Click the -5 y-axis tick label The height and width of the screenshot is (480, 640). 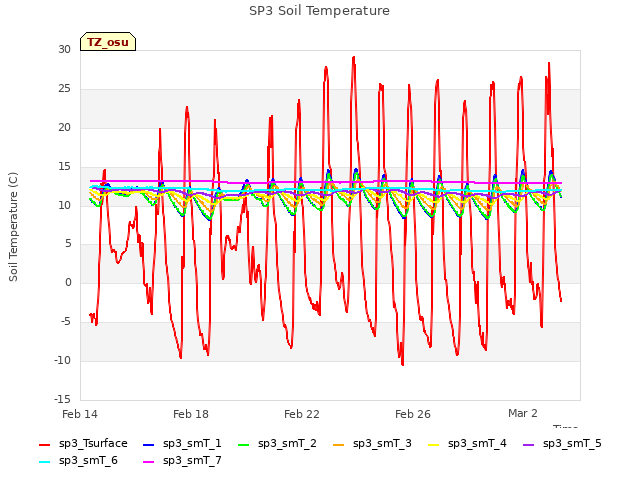pos(66,322)
